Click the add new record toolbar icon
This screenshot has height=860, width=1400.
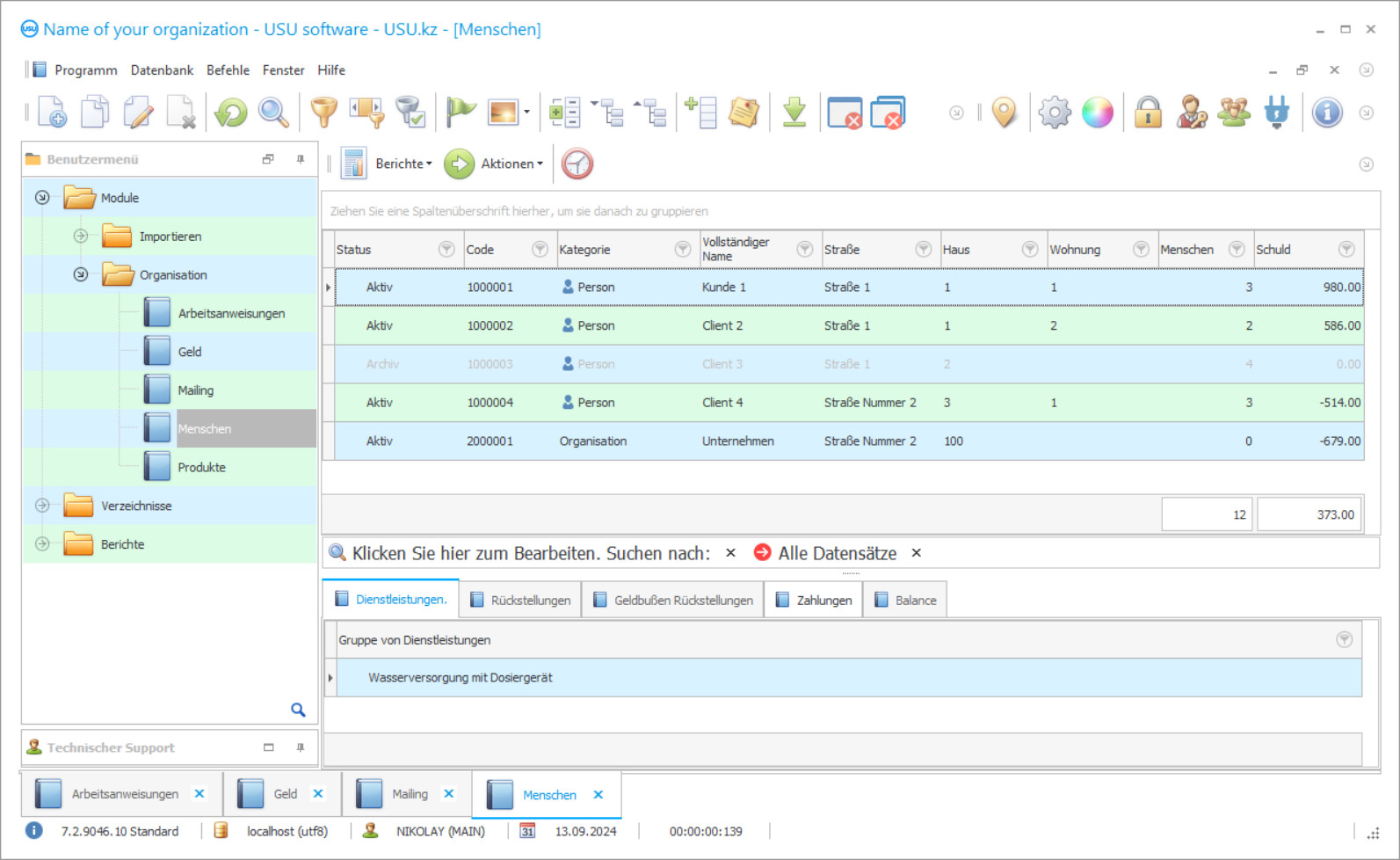52,113
